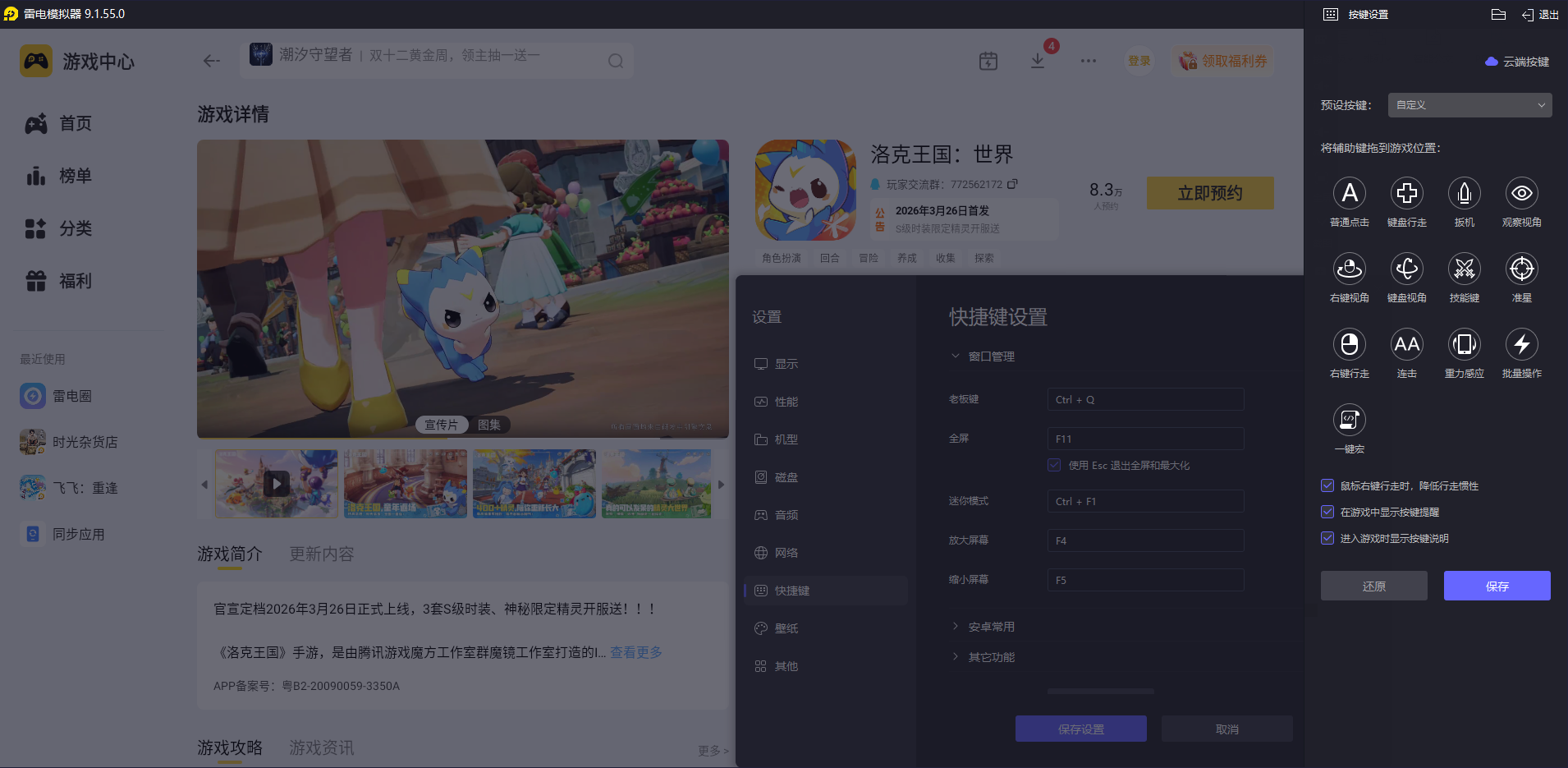Viewport: 1568px width, 768px height.
Task: Switch to the 更新内容 tab
Action: (321, 554)
